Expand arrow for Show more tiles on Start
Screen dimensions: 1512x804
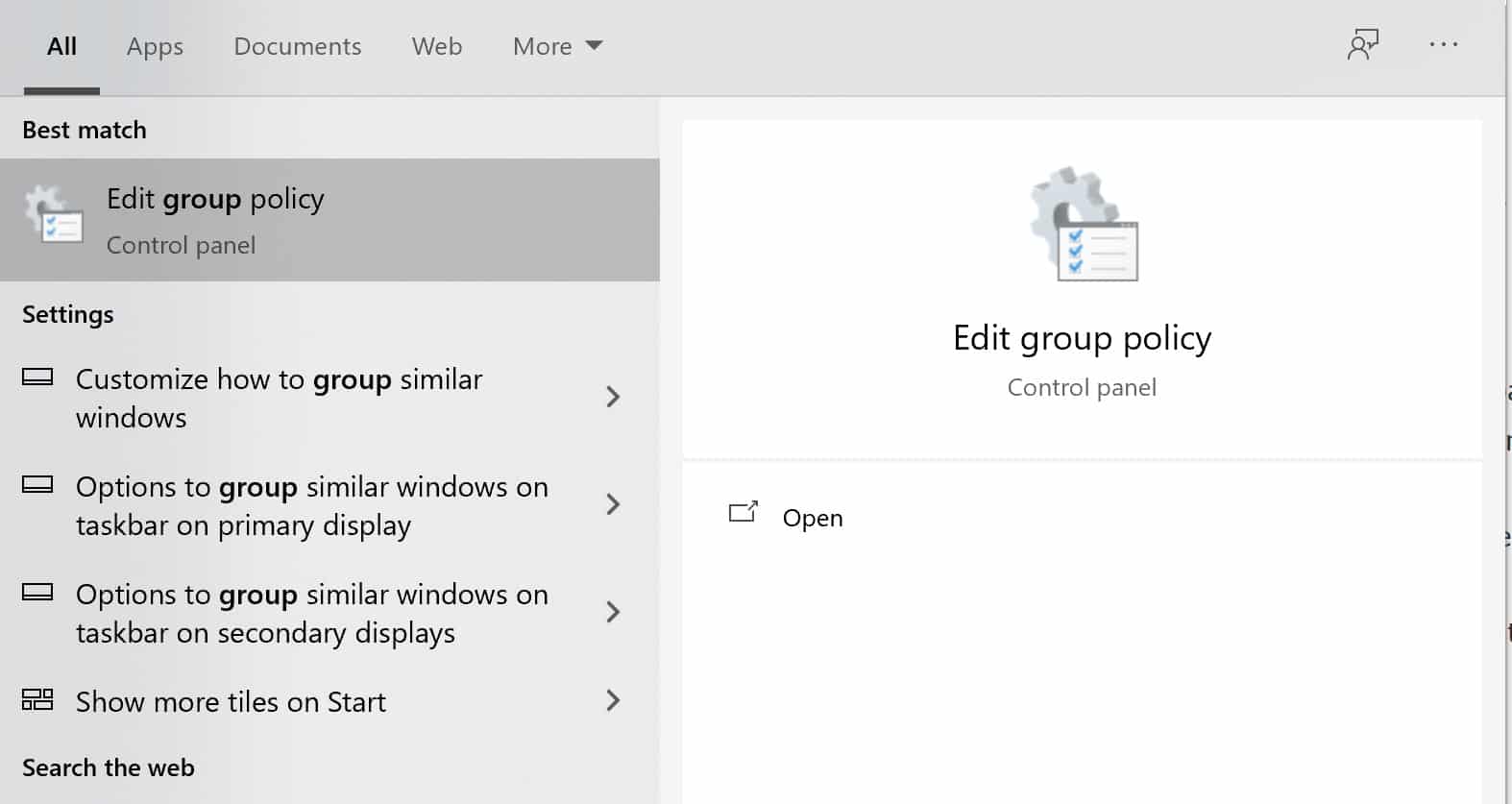click(613, 700)
